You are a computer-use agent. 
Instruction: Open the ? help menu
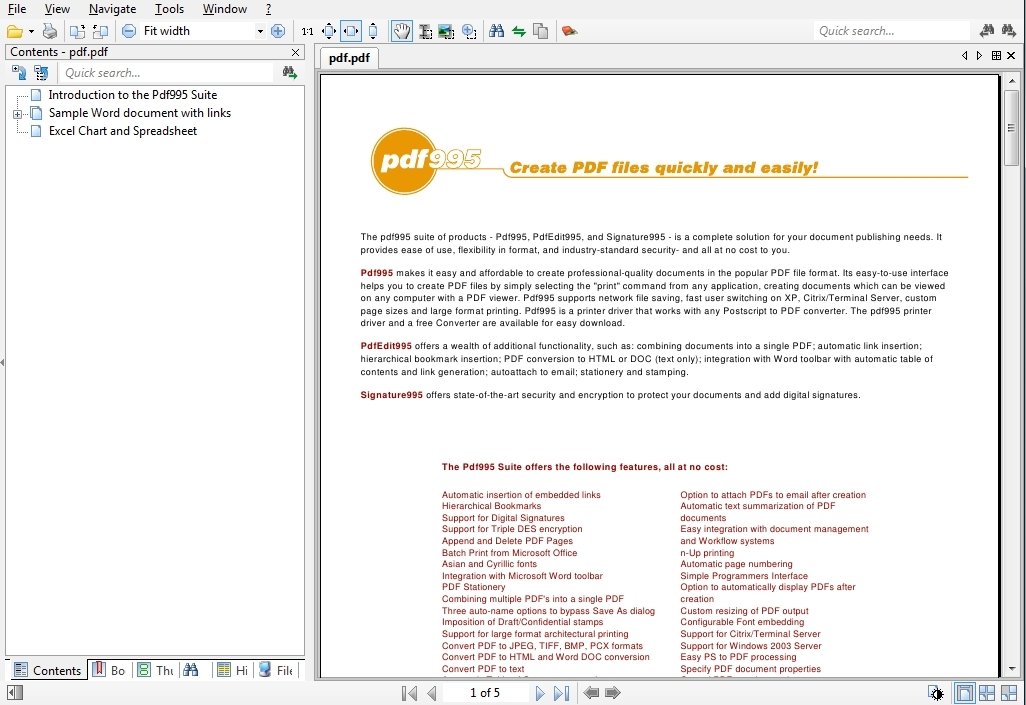[x=268, y=9]
